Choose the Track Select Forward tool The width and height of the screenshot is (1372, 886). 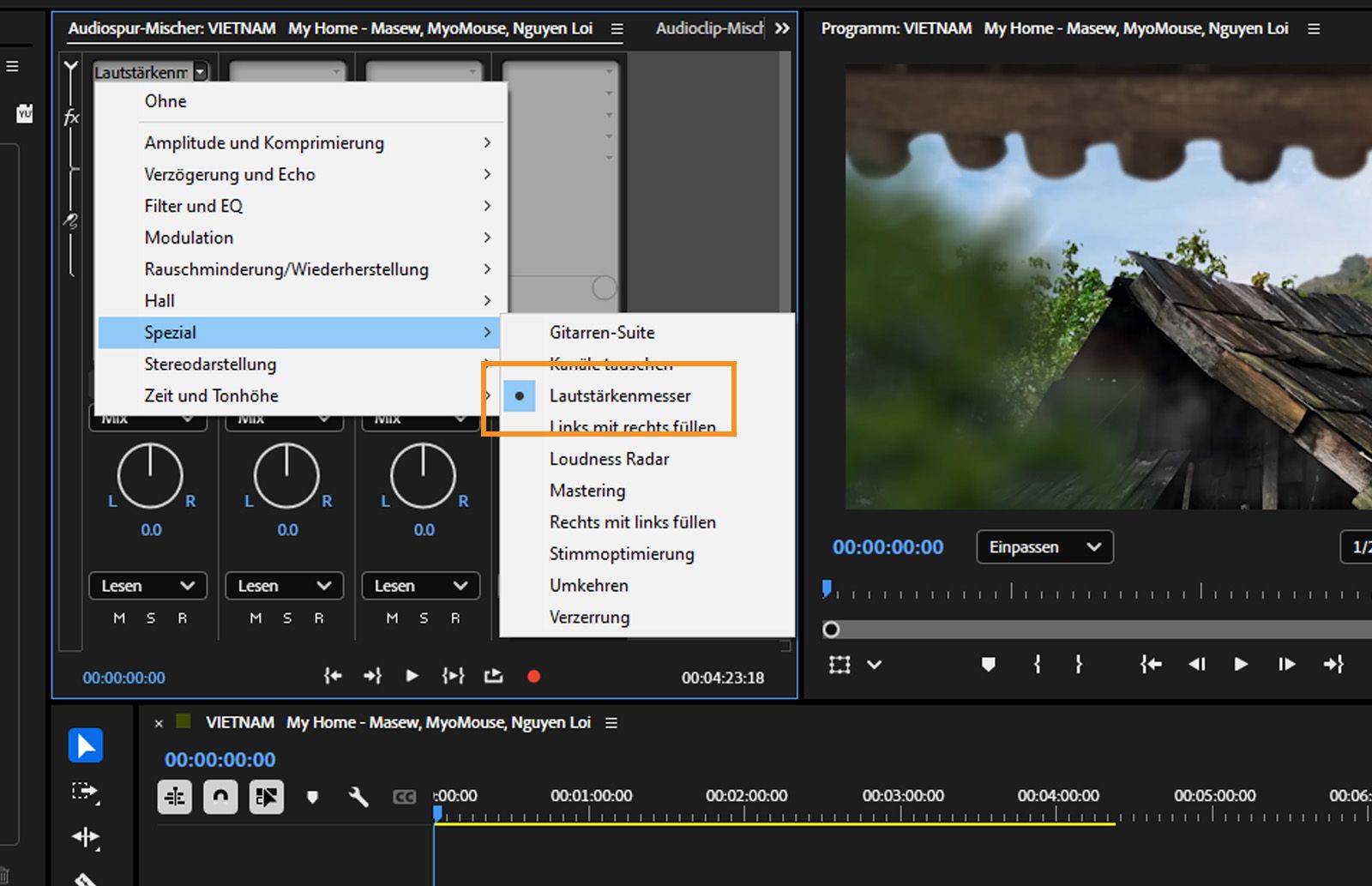(85, 792)
